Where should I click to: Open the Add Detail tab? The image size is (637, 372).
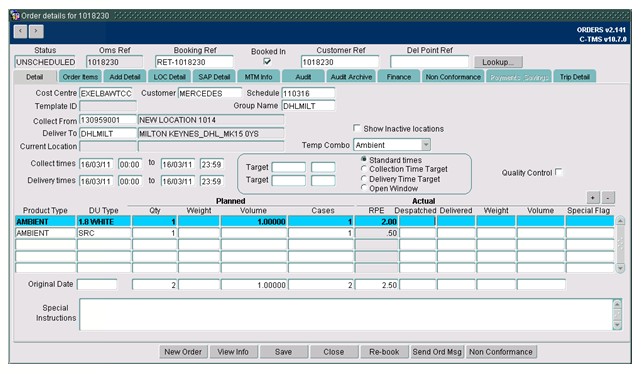(x=125, y=77)
